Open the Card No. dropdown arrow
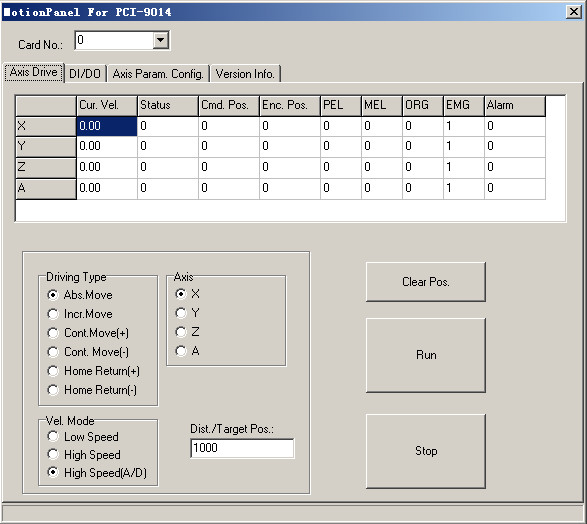 point(161,40)
